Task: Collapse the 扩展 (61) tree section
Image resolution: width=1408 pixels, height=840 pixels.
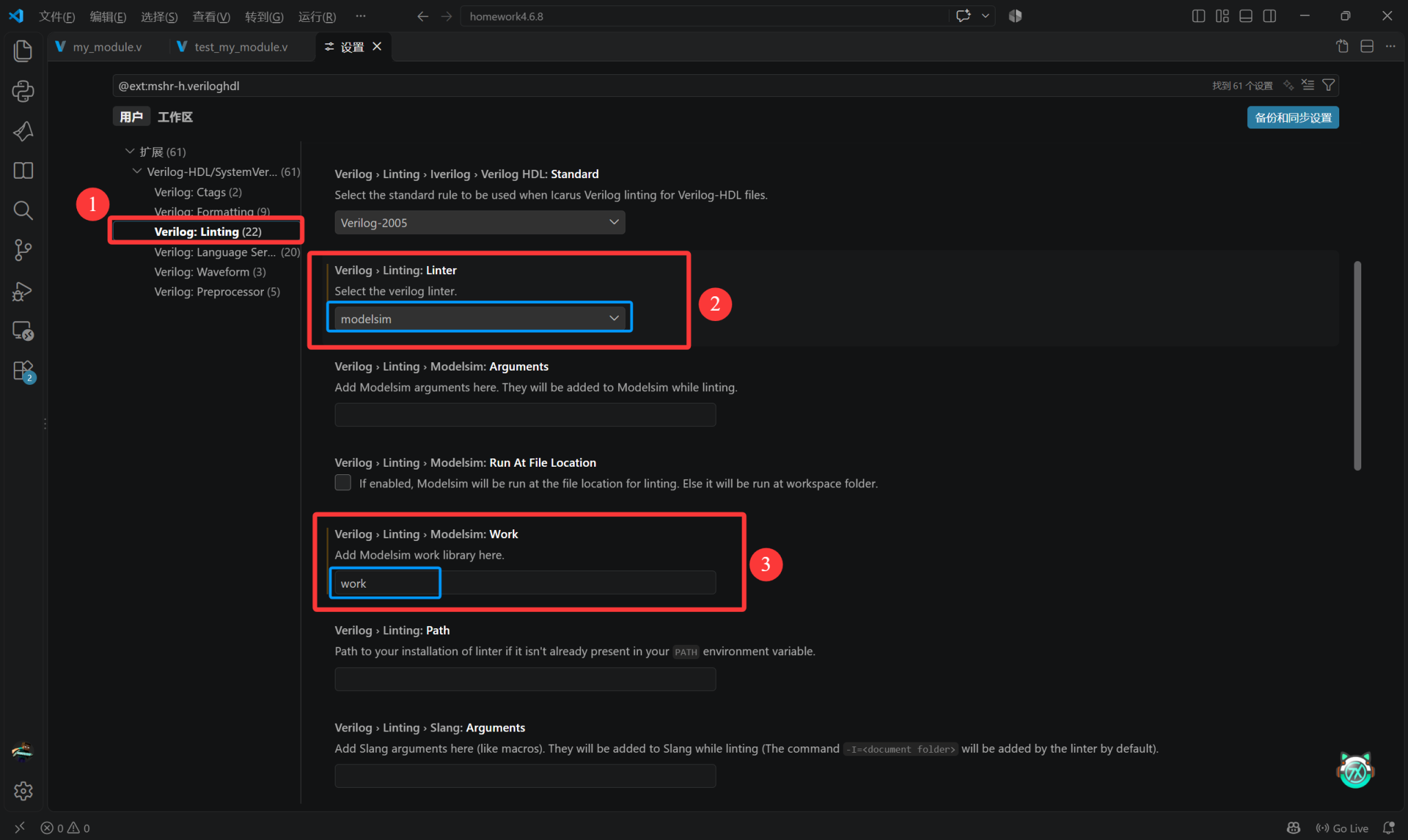Action: click(130, 151)
